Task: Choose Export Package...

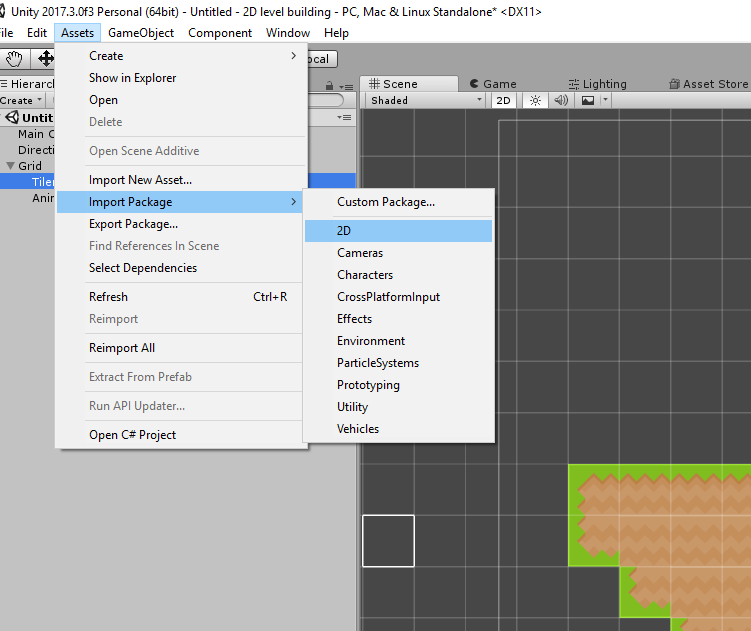Action: point(181,224)
